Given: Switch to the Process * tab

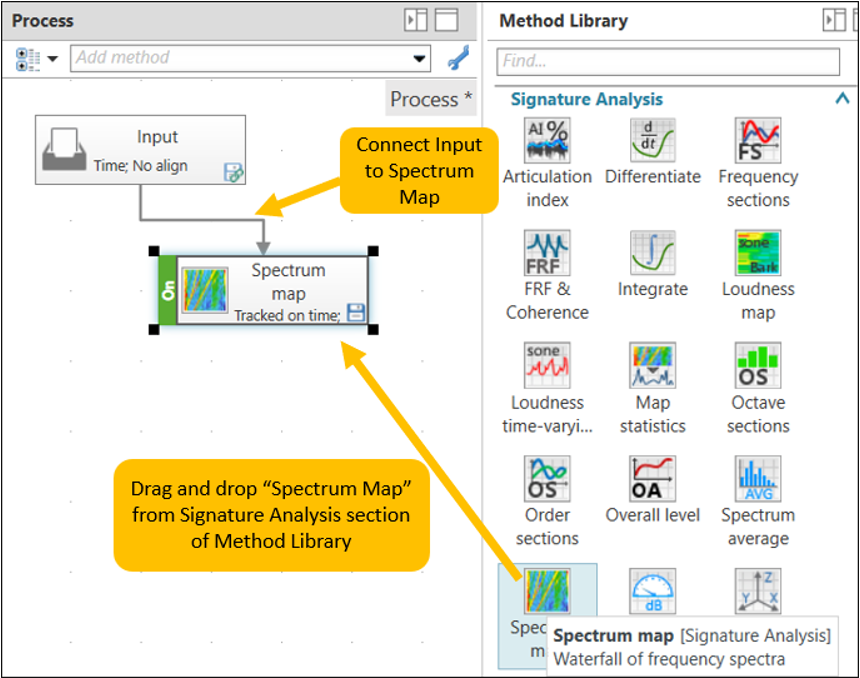Looking at the screenshot, I should 431,99.
